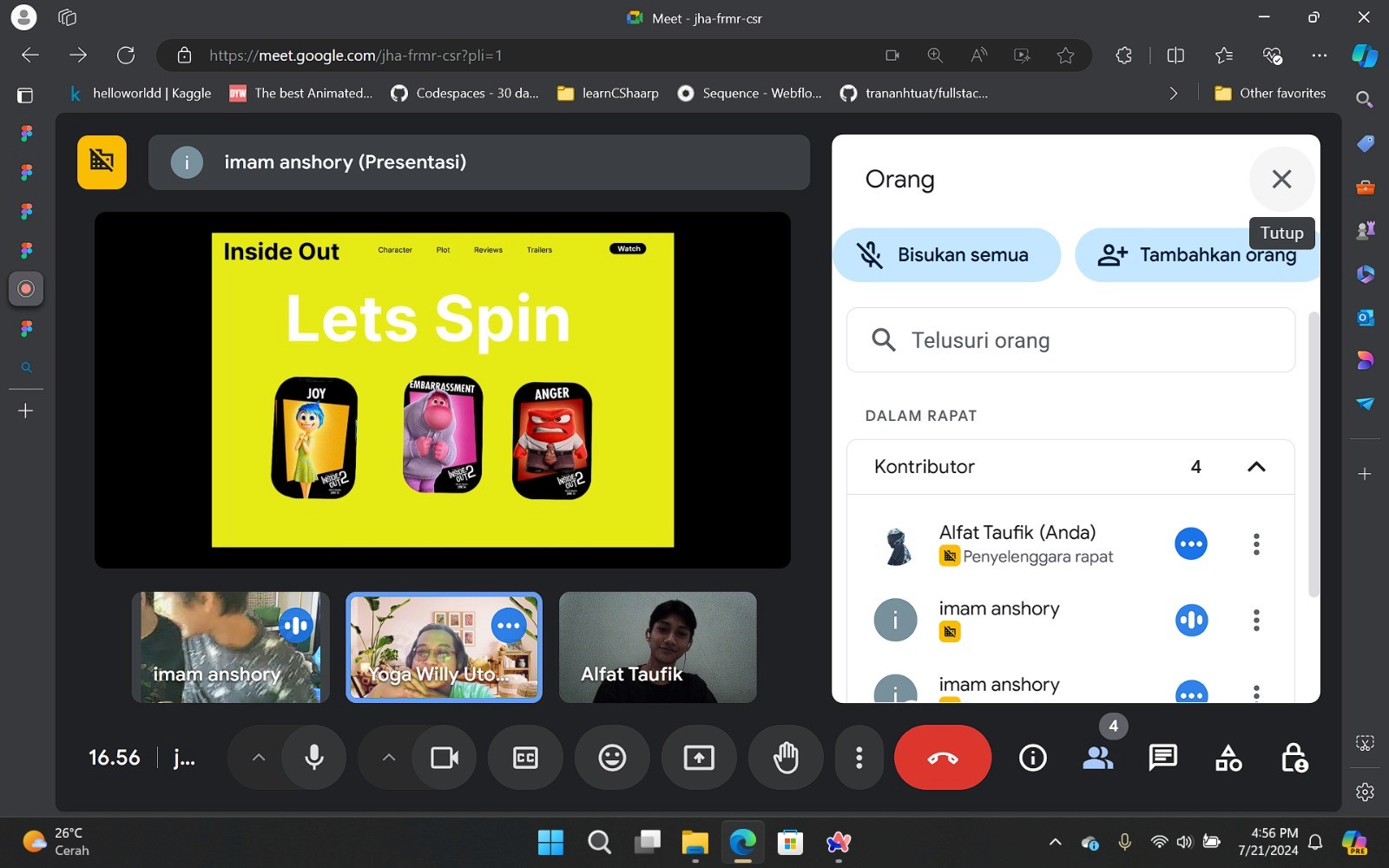Open Windows Start button

tap(550, 842)
